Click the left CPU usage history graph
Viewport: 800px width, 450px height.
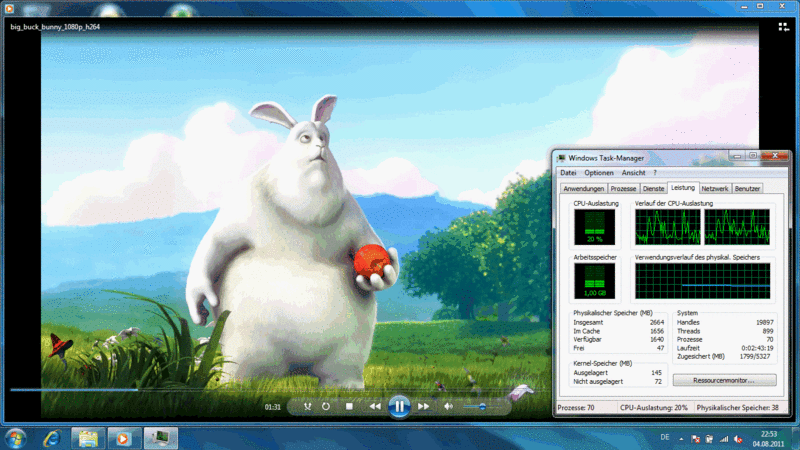point(667,227)
